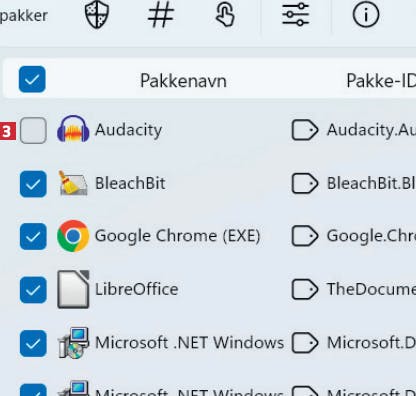Viewport: 416px width, 396px height.
Task: Click the LibreOffice document icon
Action: 73,289
